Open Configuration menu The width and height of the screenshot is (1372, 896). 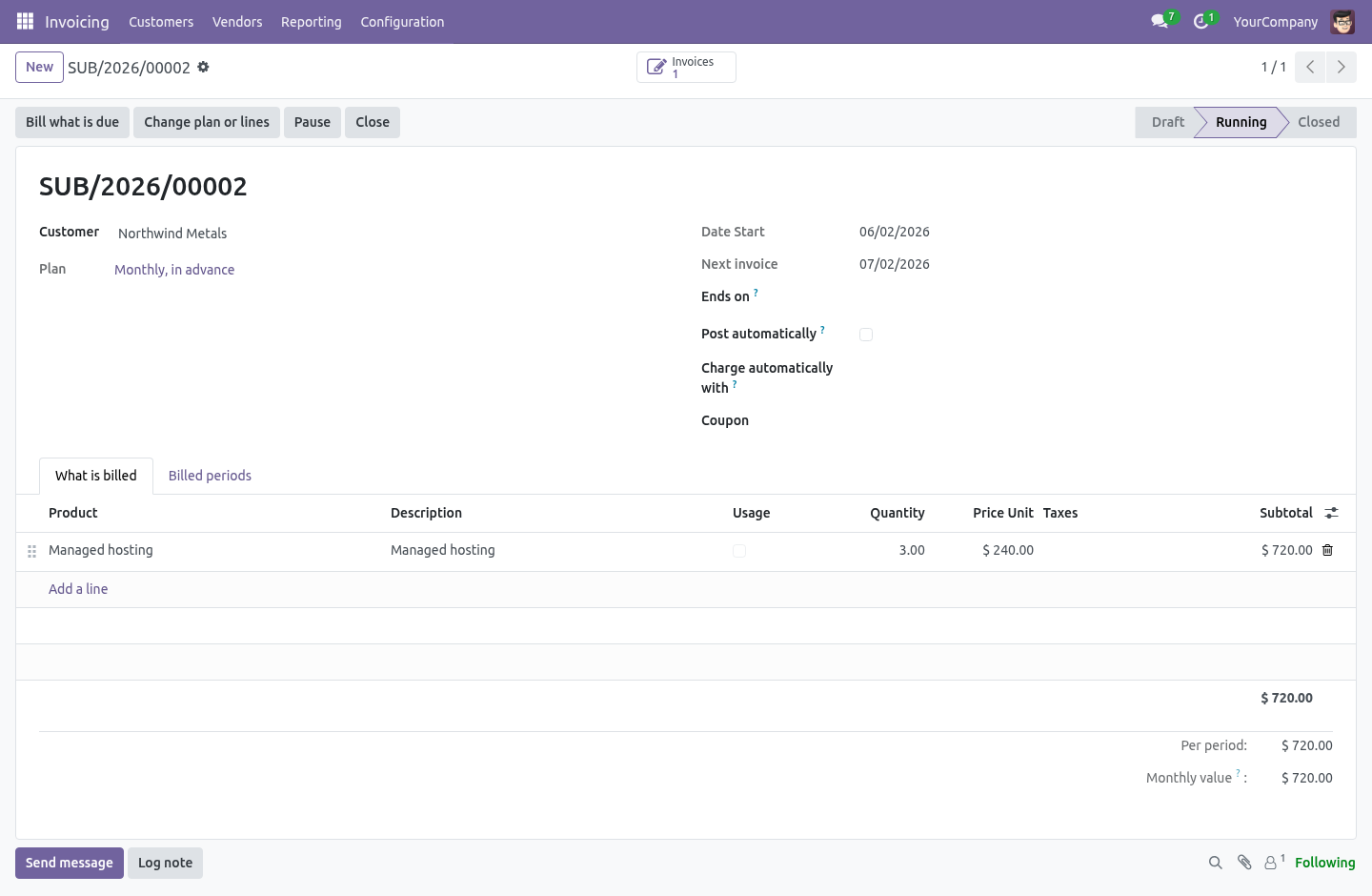point(402,22)
